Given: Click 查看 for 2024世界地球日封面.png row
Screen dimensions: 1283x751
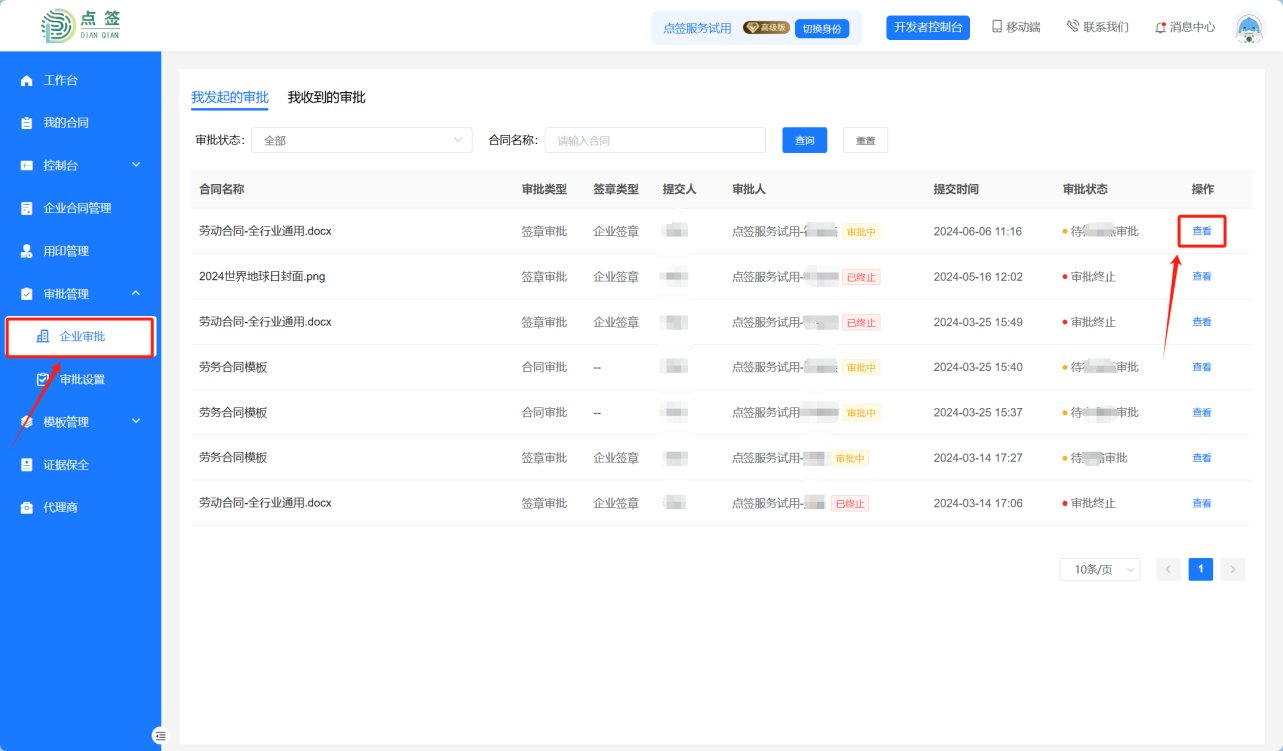Looking at the screenshot, I should click(x=1202, y=276).
